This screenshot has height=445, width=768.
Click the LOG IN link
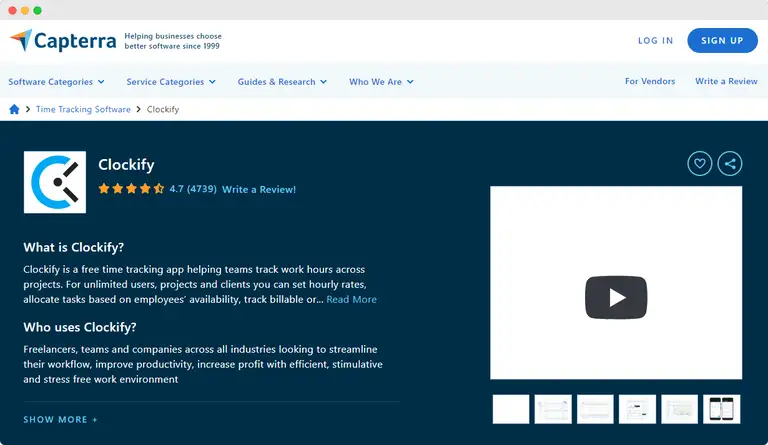[x=655, y=41]
